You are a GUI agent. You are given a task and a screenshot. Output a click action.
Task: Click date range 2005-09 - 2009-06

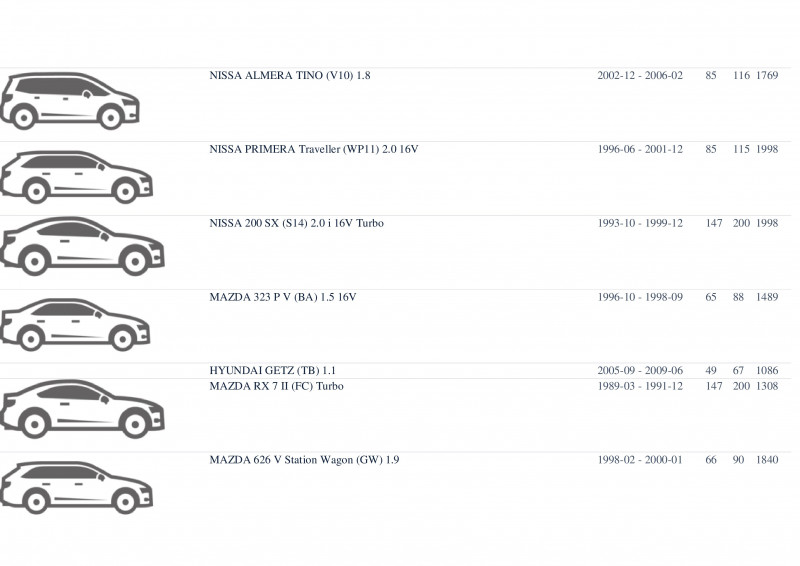(640, 371)
